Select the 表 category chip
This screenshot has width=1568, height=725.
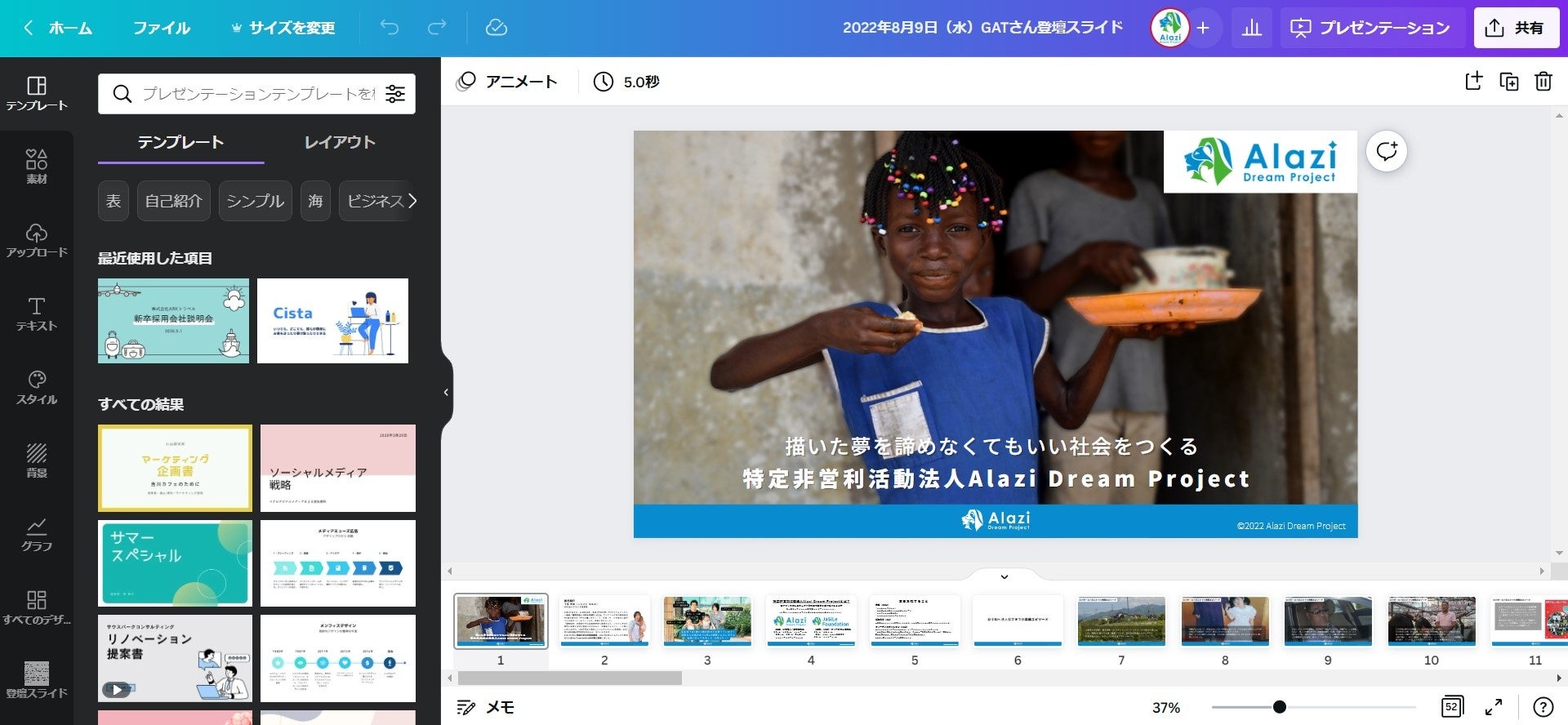tap(114, 201)
